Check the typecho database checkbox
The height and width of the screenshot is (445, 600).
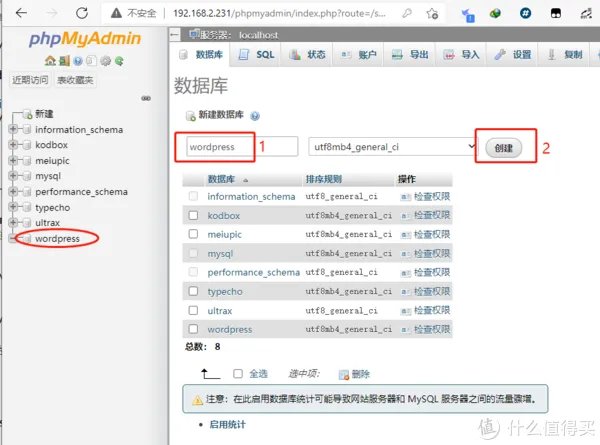(x=193, y=291)
